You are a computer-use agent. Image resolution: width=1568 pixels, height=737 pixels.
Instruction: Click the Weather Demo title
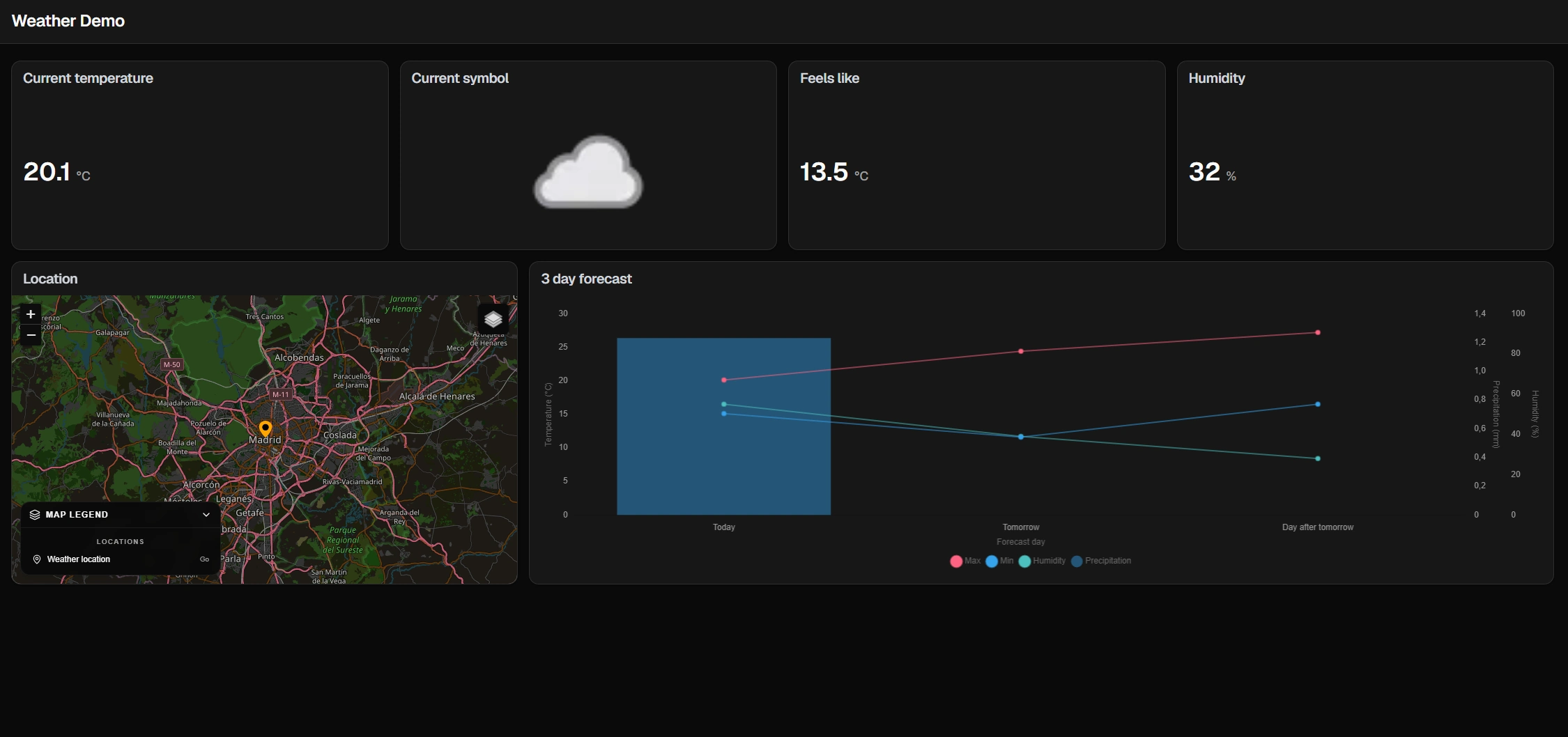click(x=68, y=21)
